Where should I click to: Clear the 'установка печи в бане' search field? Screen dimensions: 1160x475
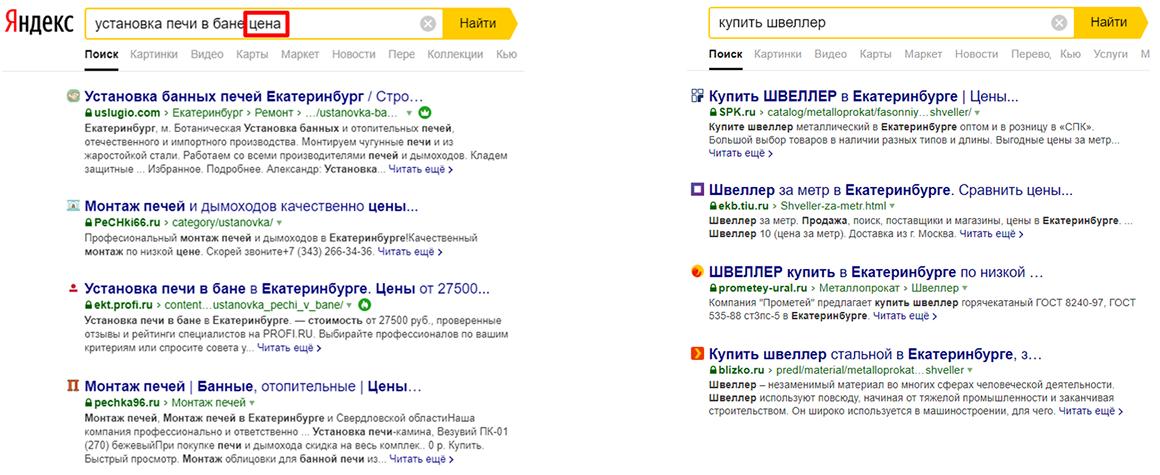pos(428,24)
